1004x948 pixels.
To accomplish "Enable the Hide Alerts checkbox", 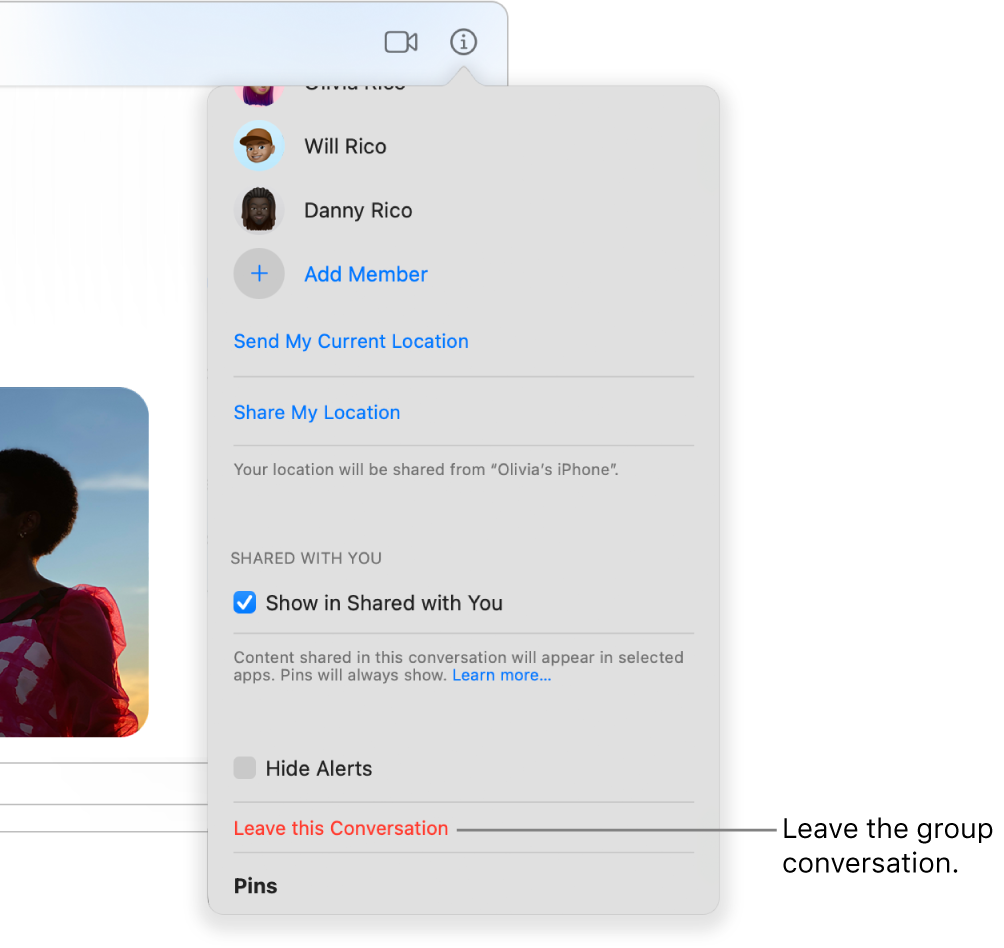I will click(245, 767).
